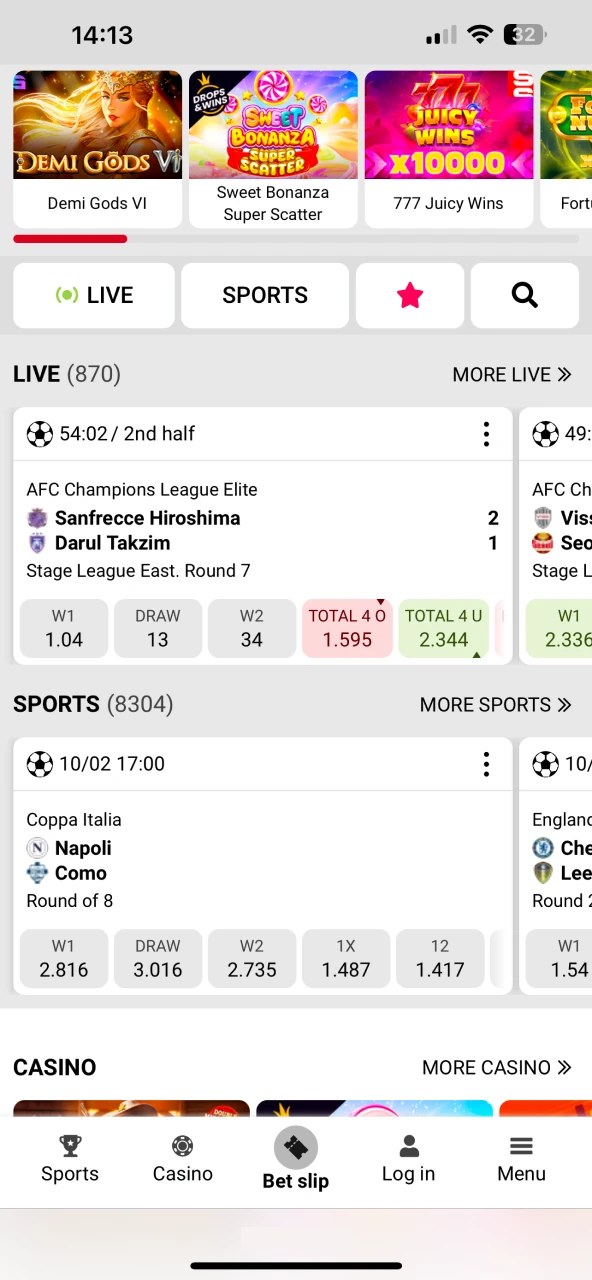The height and width of the screenshot is (1280, 592).
Task: Open search with the magnifier icon
Action: pyautogui.click(x=524, y=295)
